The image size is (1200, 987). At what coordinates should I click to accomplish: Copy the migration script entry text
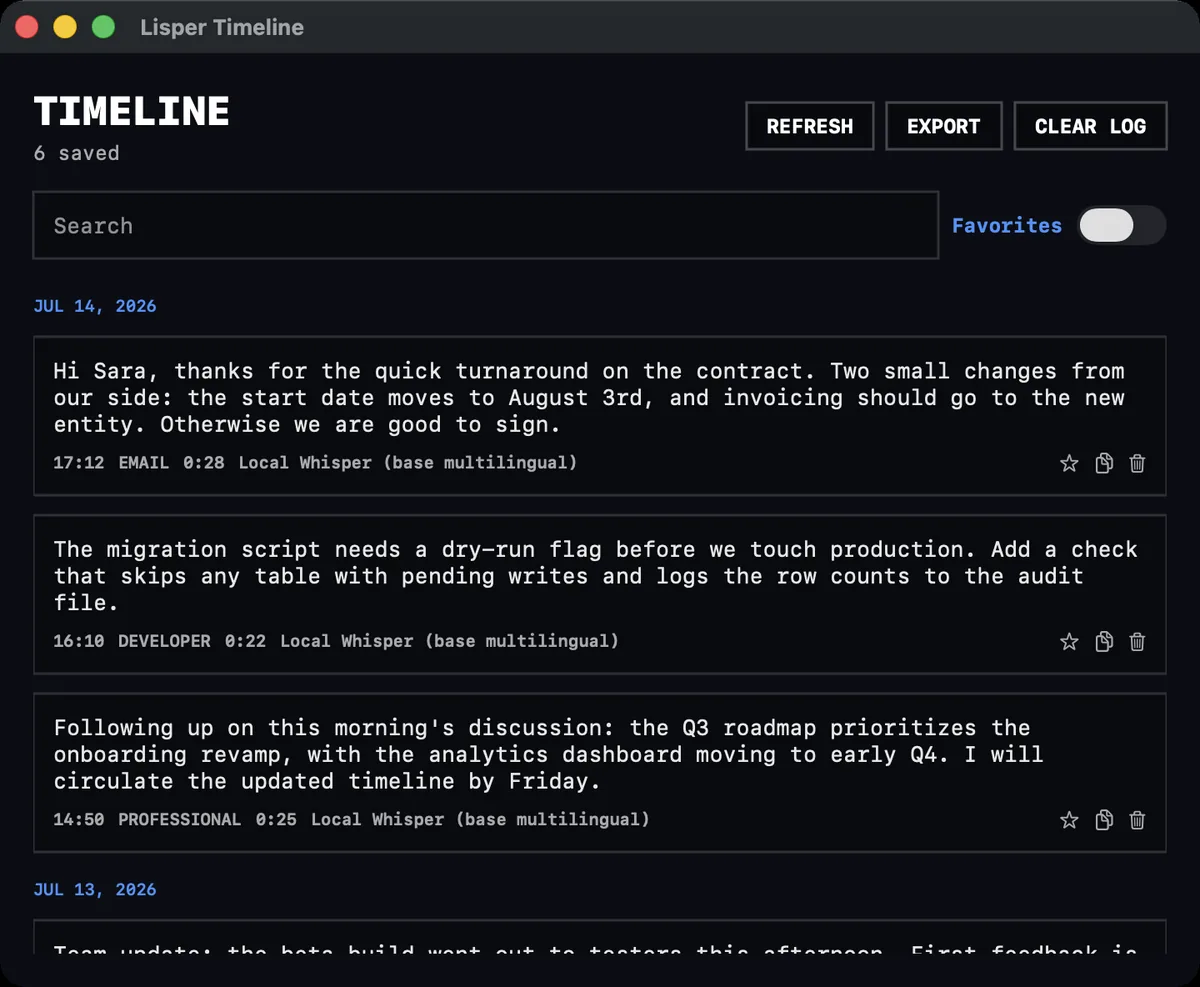1104,641
